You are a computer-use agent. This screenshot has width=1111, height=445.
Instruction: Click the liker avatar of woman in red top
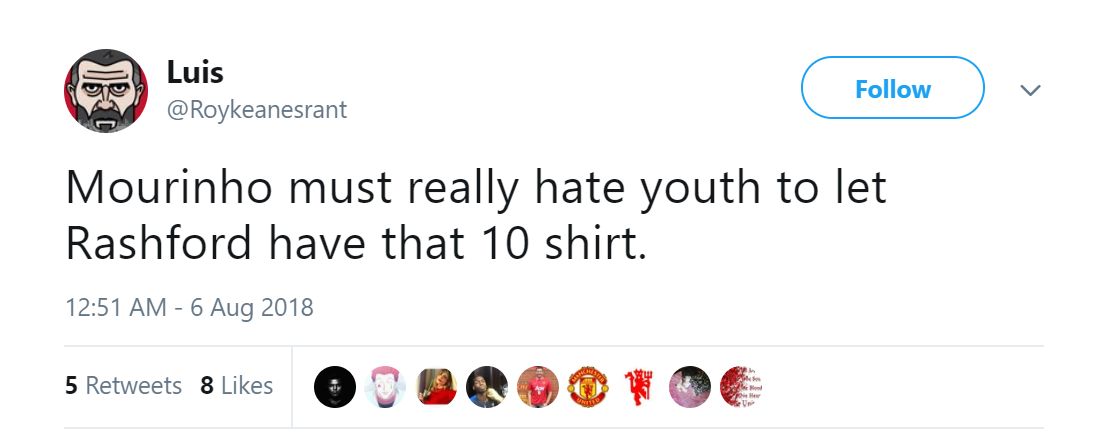[436, 387]
